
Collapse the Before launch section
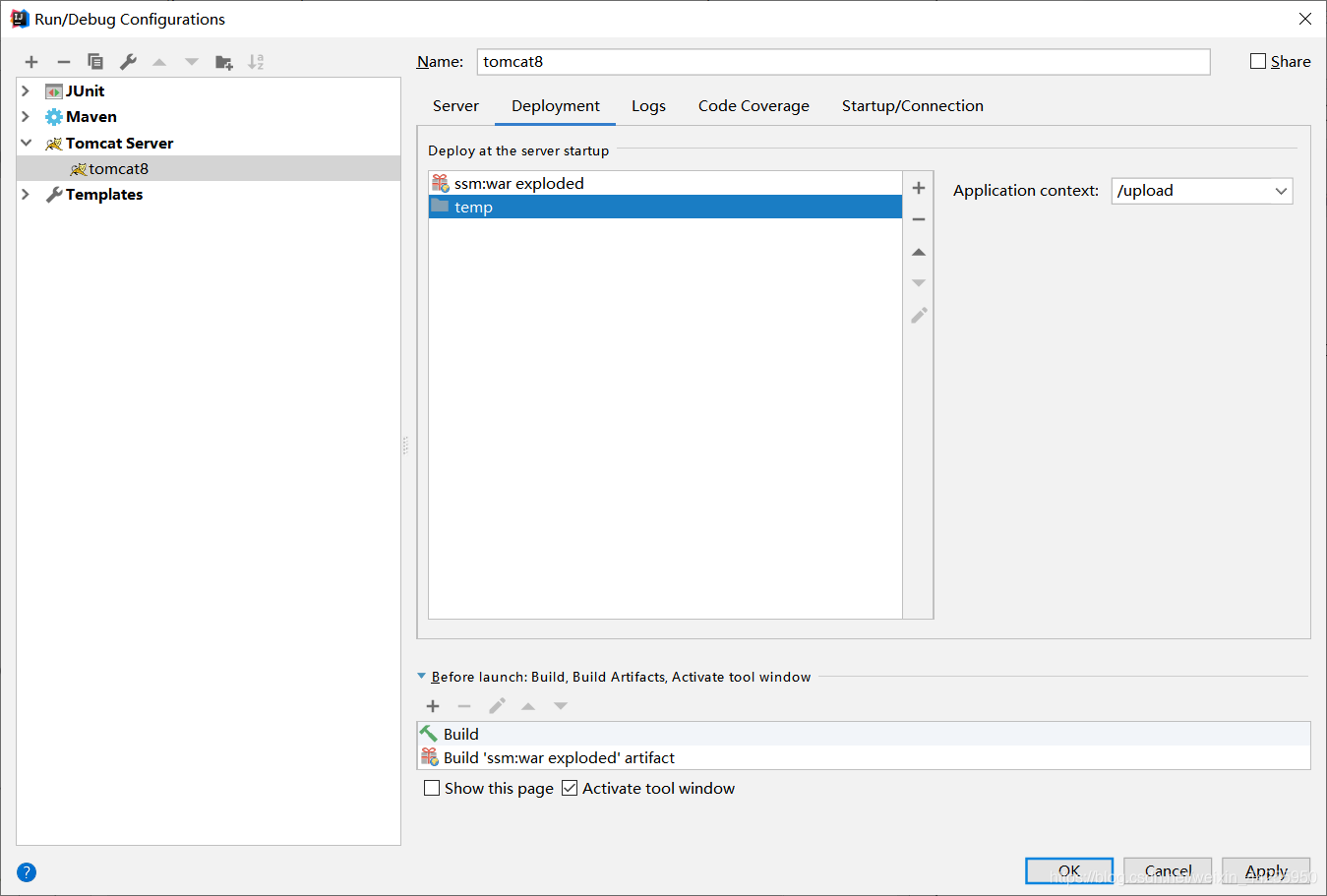click(x=422, y=677)
